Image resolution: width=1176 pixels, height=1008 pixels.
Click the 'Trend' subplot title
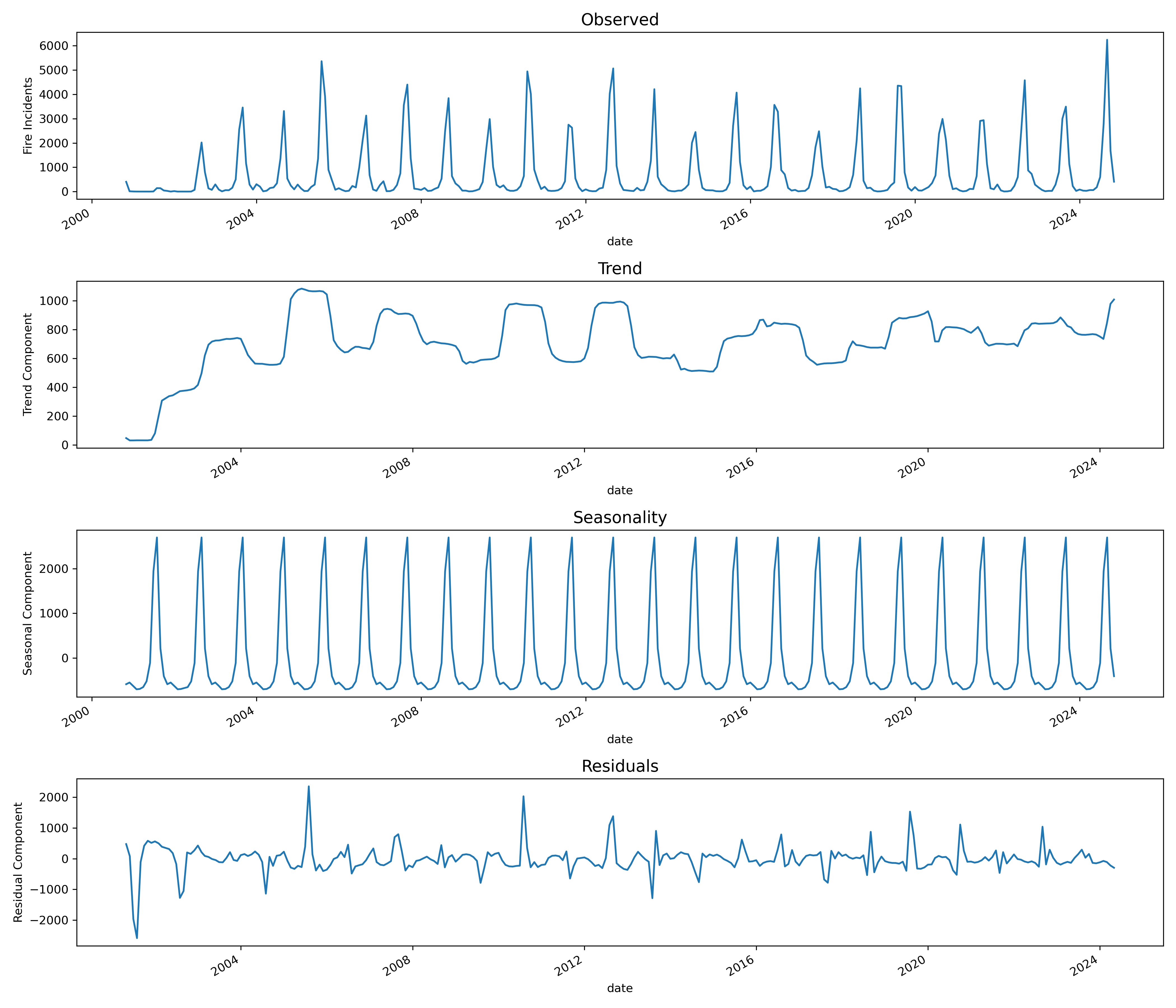tap(620, 269)
